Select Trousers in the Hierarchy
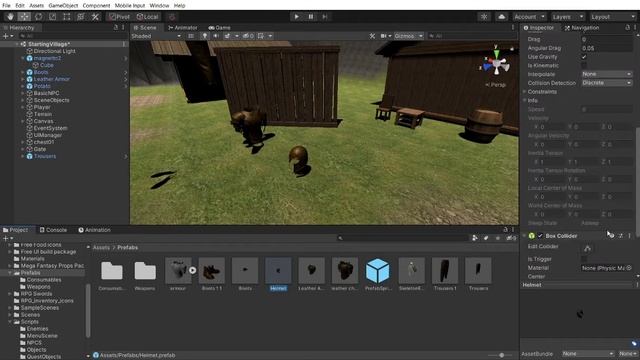Image resolution: width=640 pixels, height=360 pixels. coord(45,156)
